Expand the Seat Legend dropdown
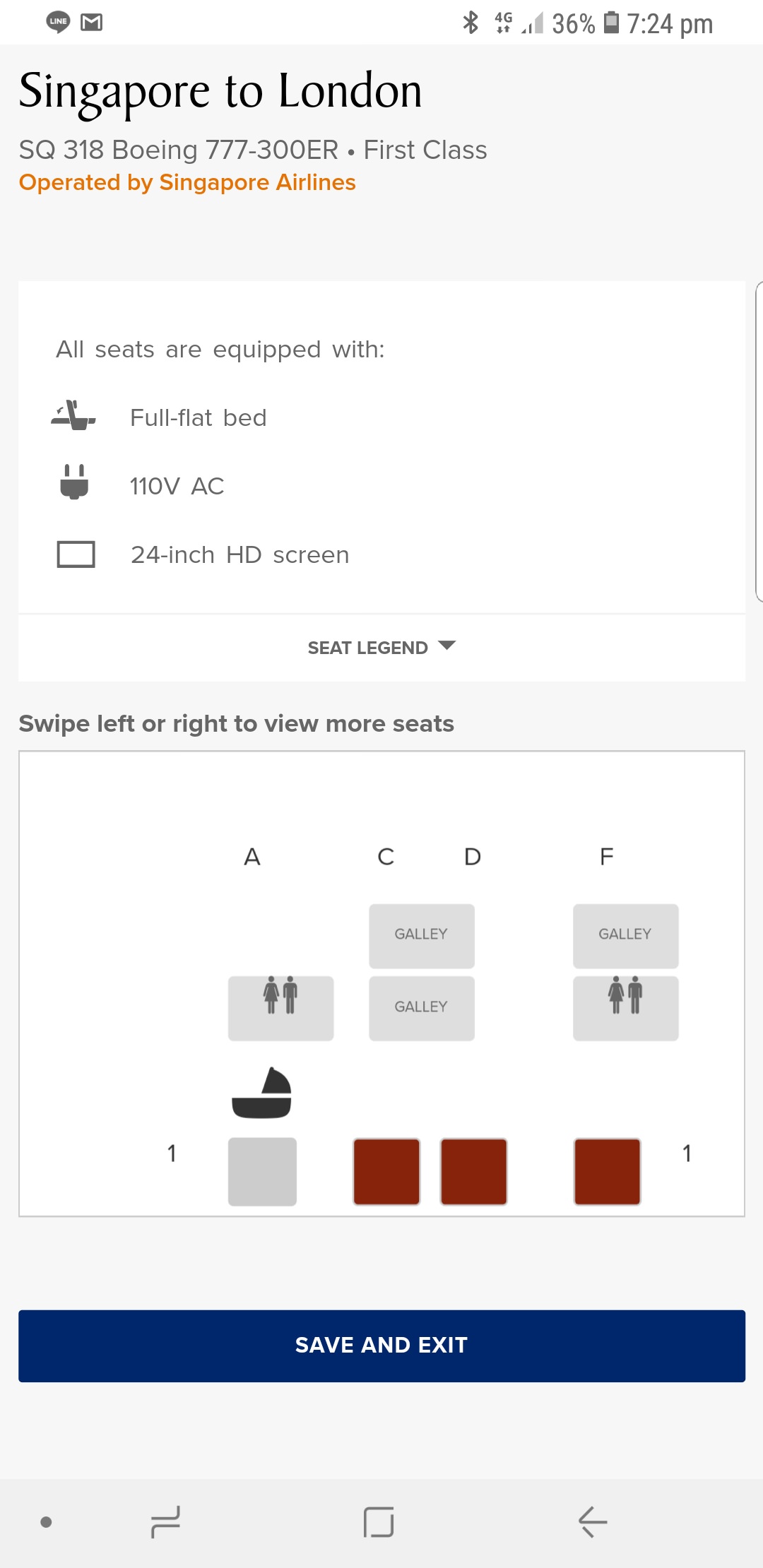The height and width of the screenshot is (1568, 763). [x=381, y=648]
